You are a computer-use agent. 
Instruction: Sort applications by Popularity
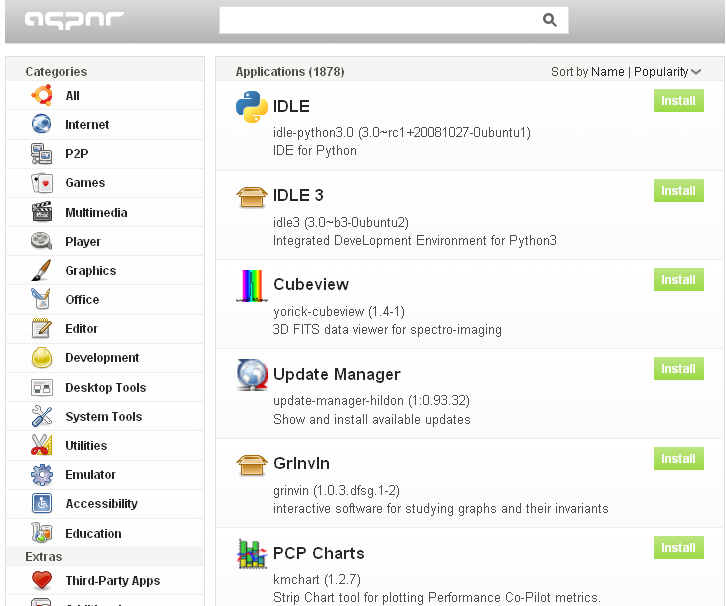point(661,72)
